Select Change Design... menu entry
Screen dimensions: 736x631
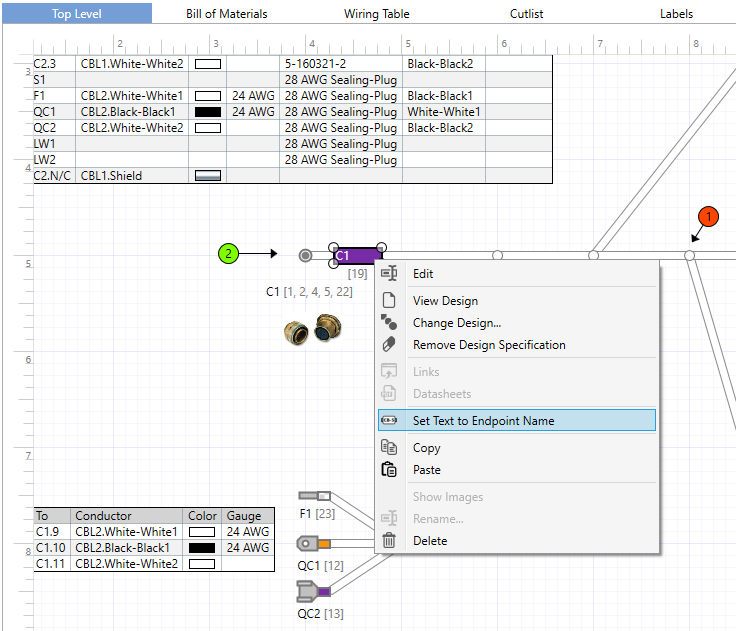517,323
